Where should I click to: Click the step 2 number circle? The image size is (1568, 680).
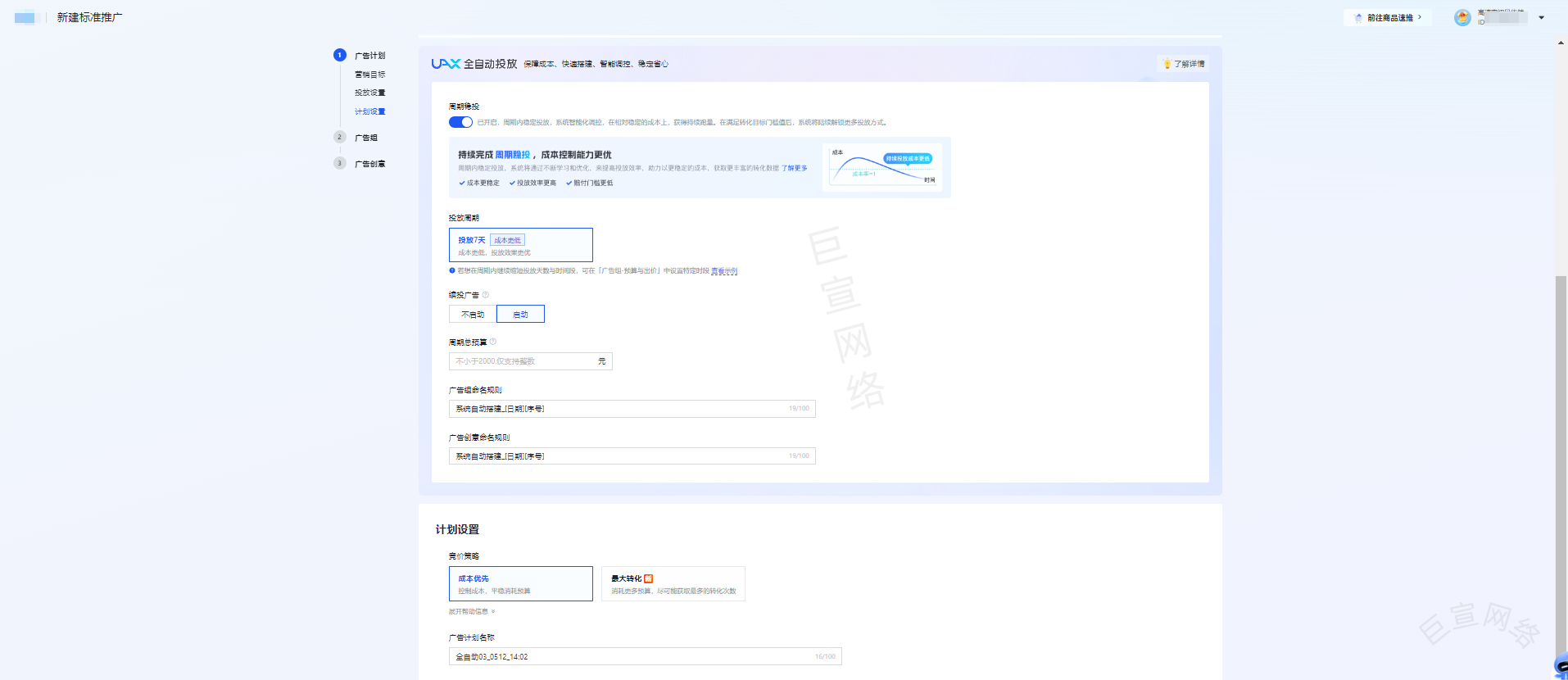pos(340,137)
